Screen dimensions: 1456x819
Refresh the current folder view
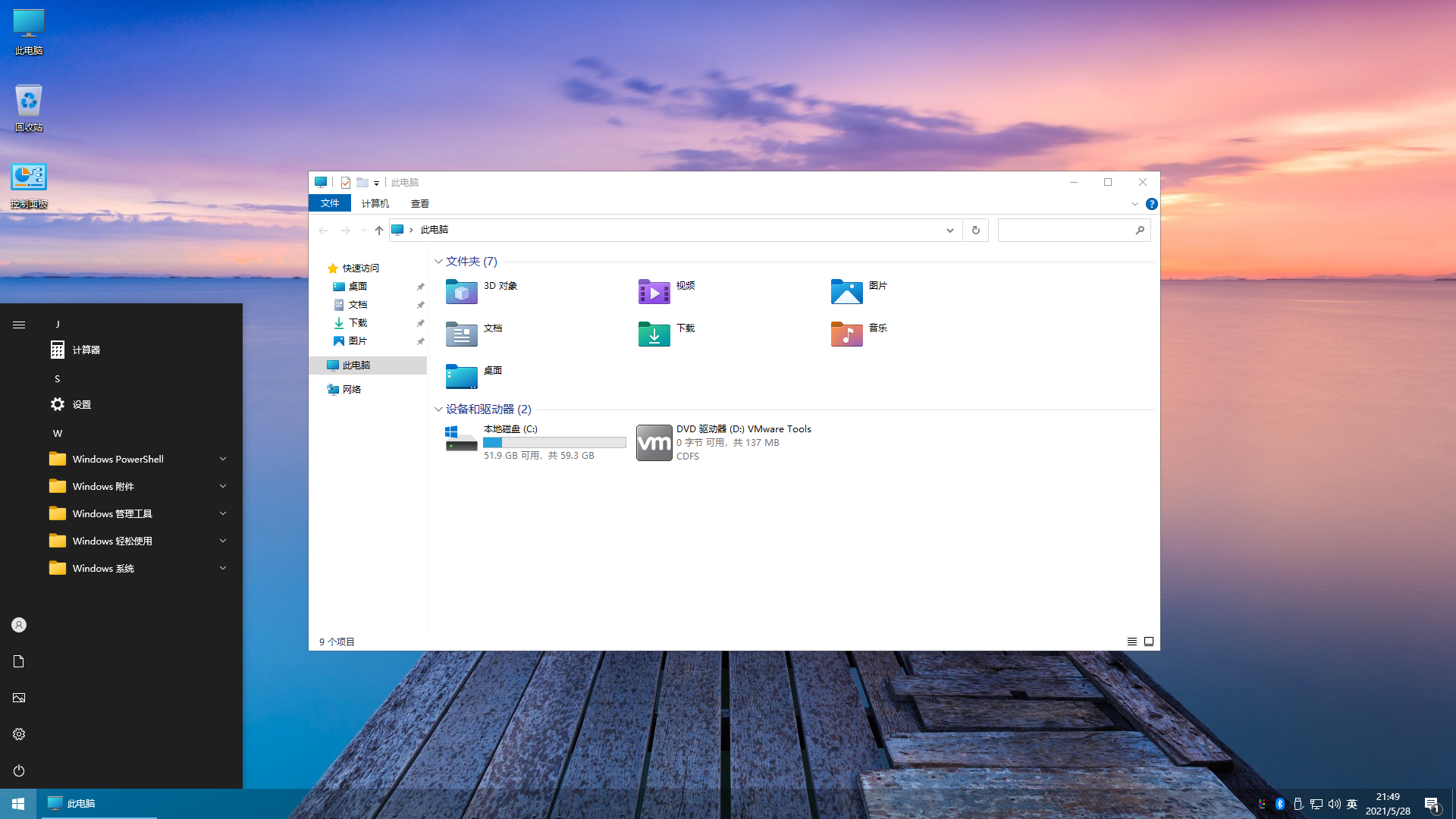click(x=975, y=230)
